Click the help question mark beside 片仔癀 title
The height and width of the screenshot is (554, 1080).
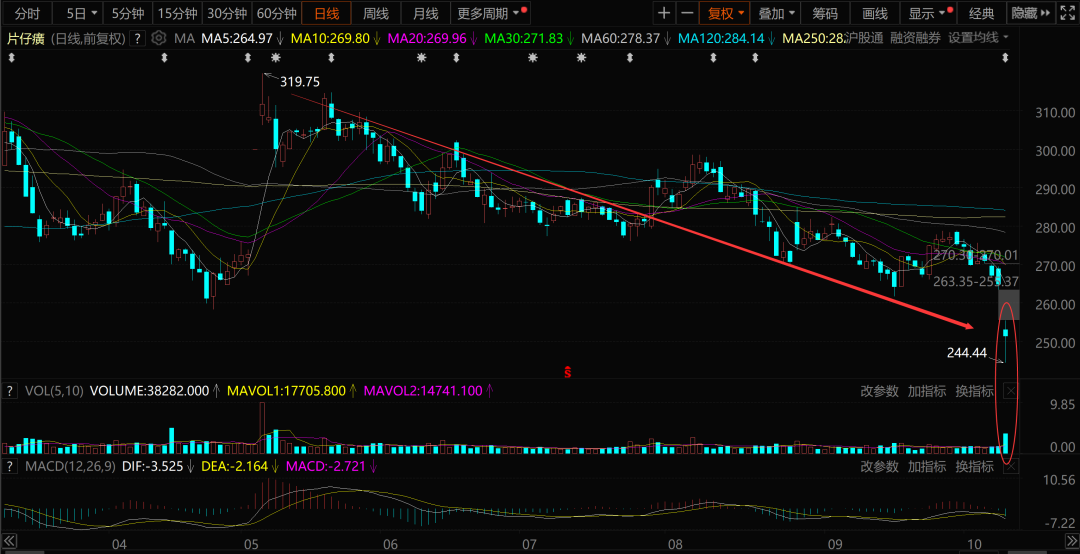(x=138, y=39)
